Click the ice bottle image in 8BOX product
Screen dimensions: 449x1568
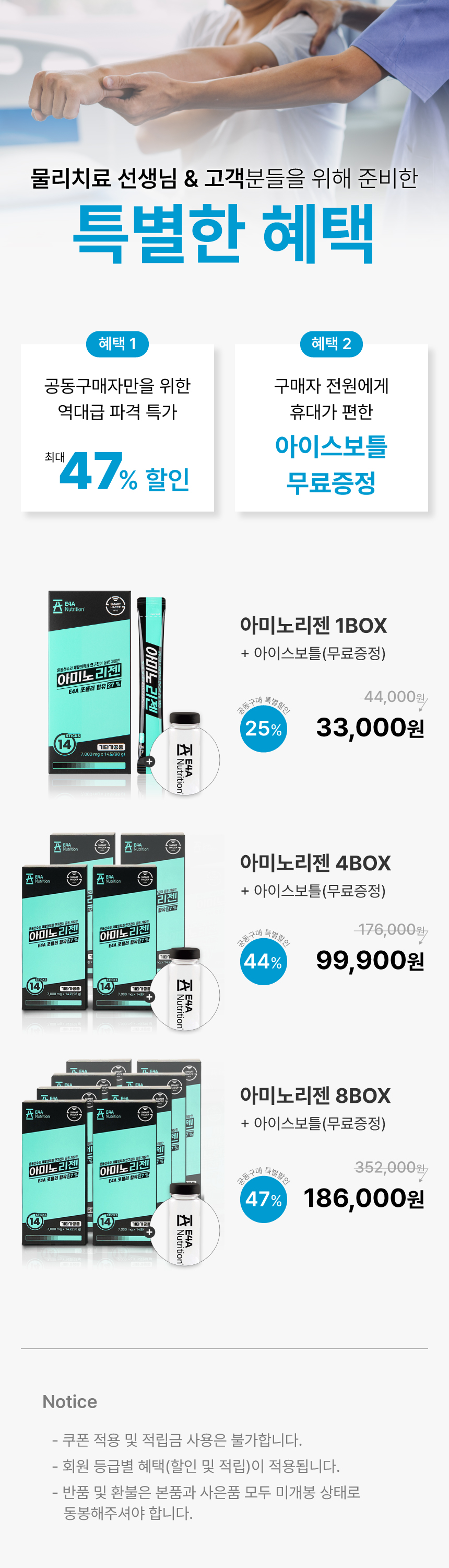pyautogui.click(x=184, y=1224)
